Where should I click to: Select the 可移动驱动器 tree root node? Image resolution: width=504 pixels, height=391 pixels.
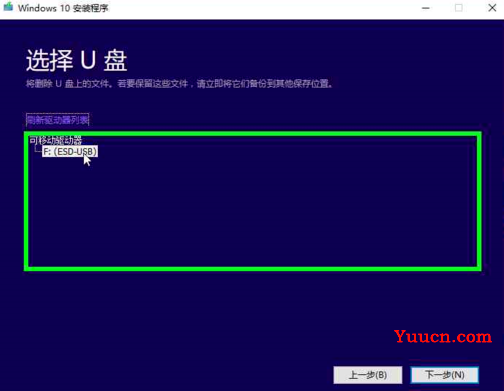(55, 140)
